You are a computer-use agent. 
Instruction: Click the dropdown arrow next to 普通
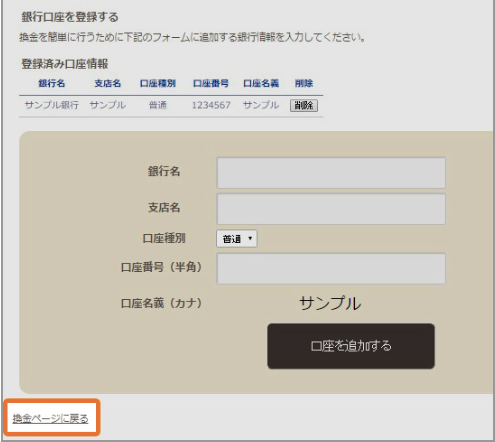click(x=250, y=238)
